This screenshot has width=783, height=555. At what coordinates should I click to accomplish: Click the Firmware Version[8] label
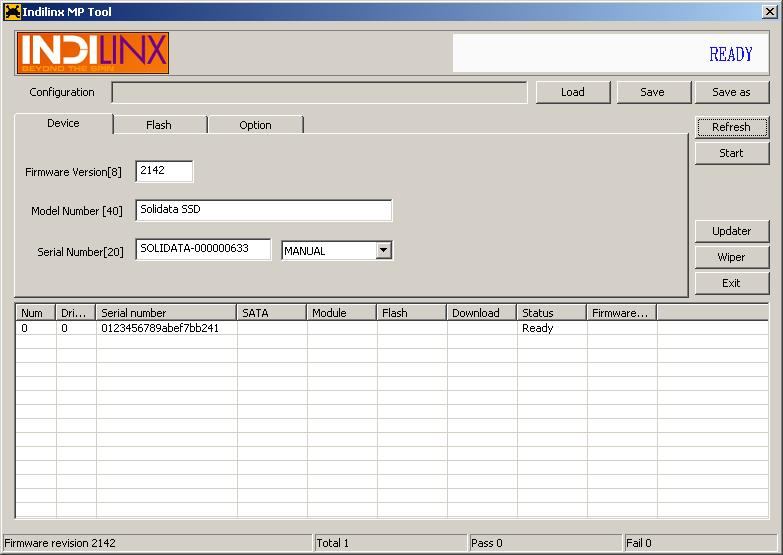73,172
